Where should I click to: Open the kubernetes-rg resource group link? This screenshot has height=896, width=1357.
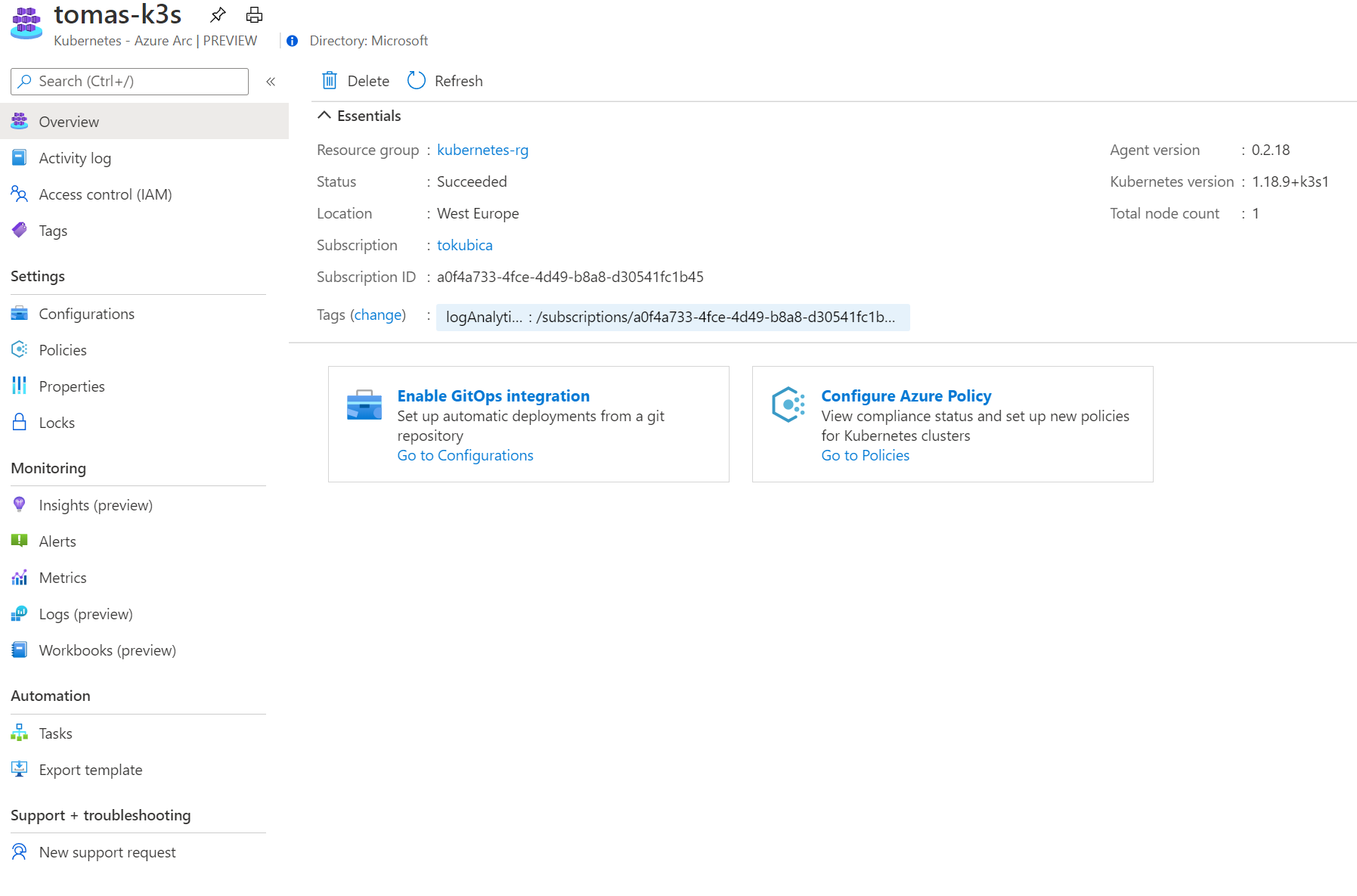[482, 150]
